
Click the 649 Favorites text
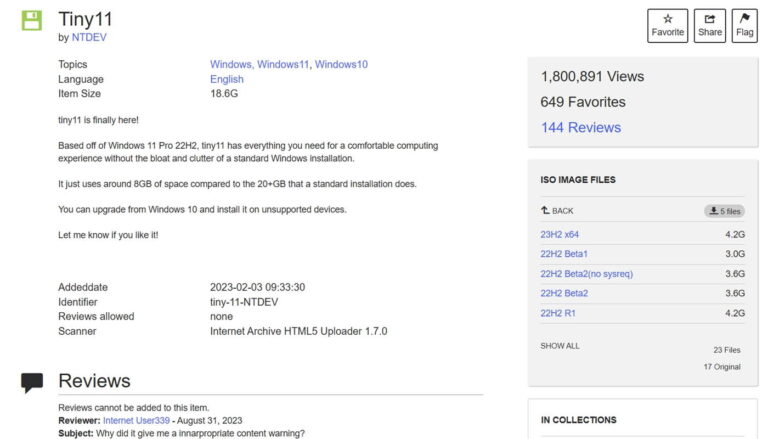click(583, 102)
